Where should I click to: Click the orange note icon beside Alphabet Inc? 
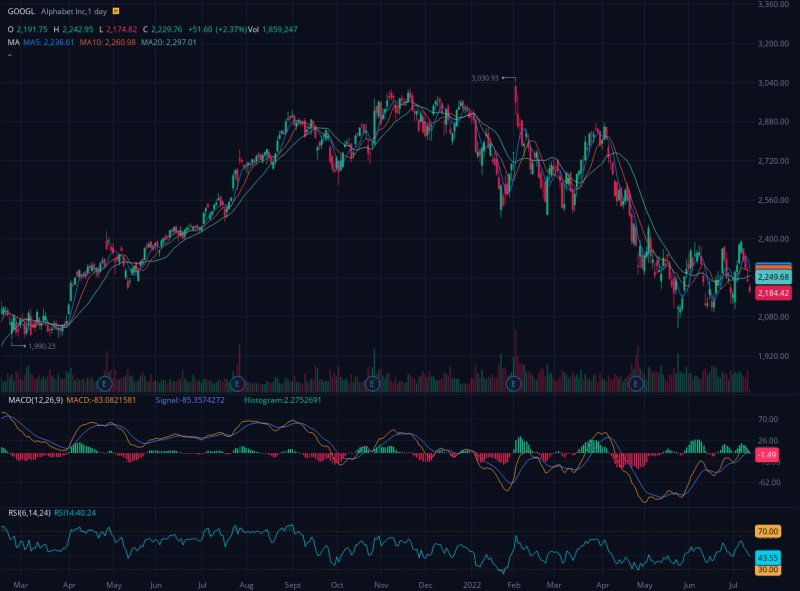(116, 11)
